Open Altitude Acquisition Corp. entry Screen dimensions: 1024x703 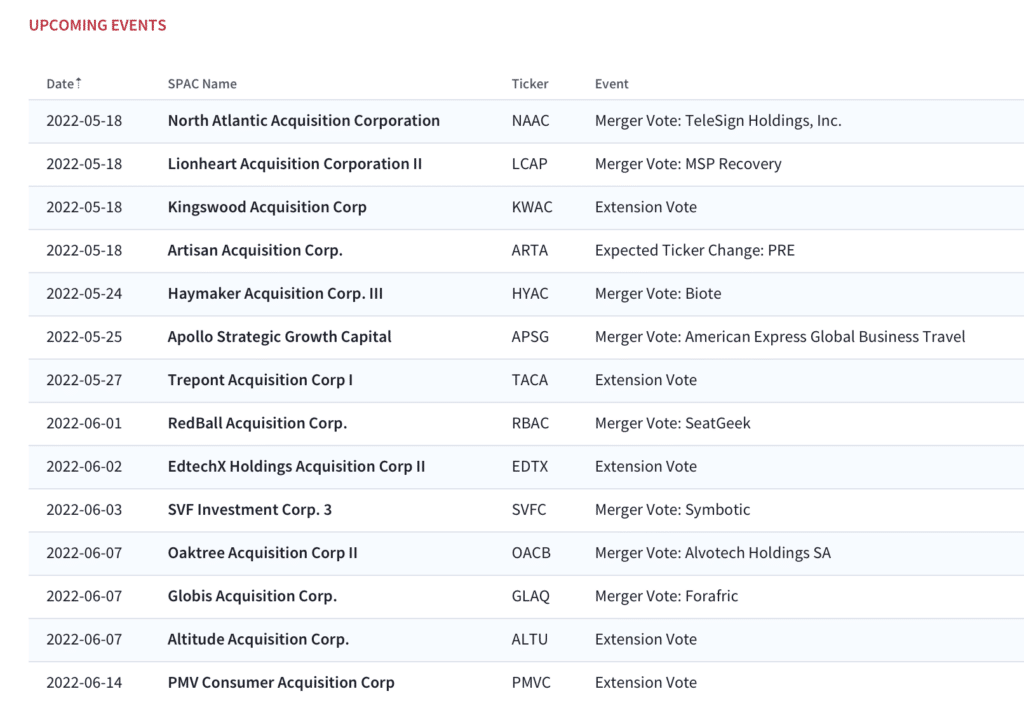(258, 639)
